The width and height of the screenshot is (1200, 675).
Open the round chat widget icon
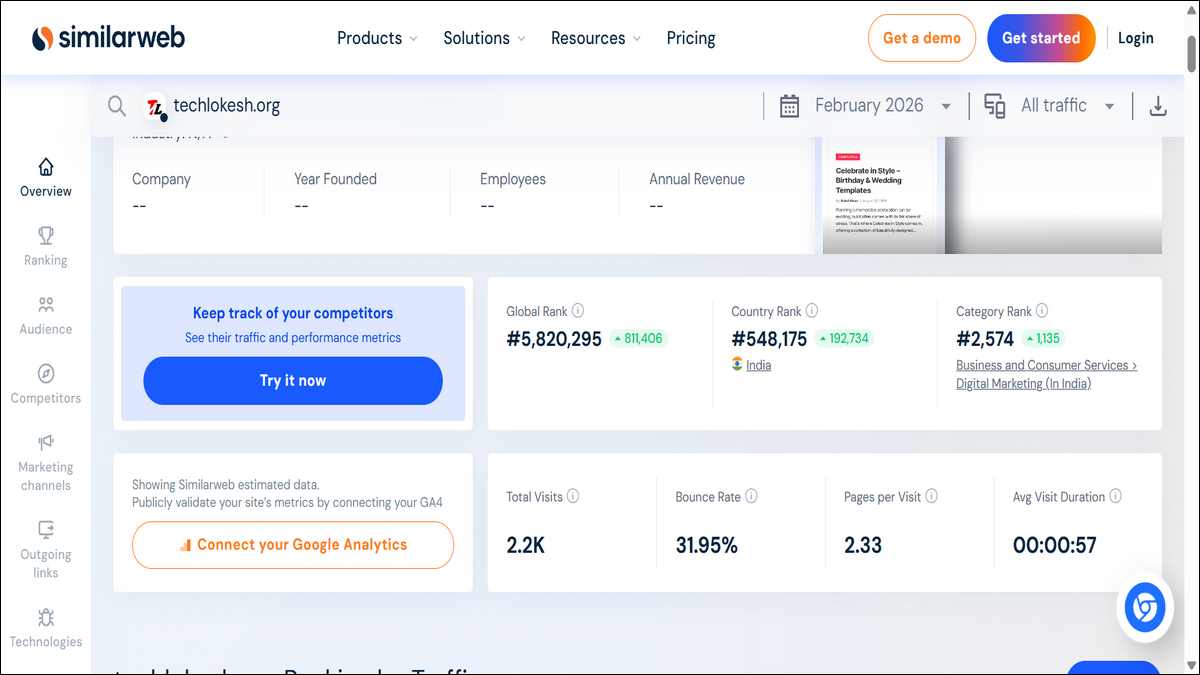pyautogui.click(x=1145, y=608)
